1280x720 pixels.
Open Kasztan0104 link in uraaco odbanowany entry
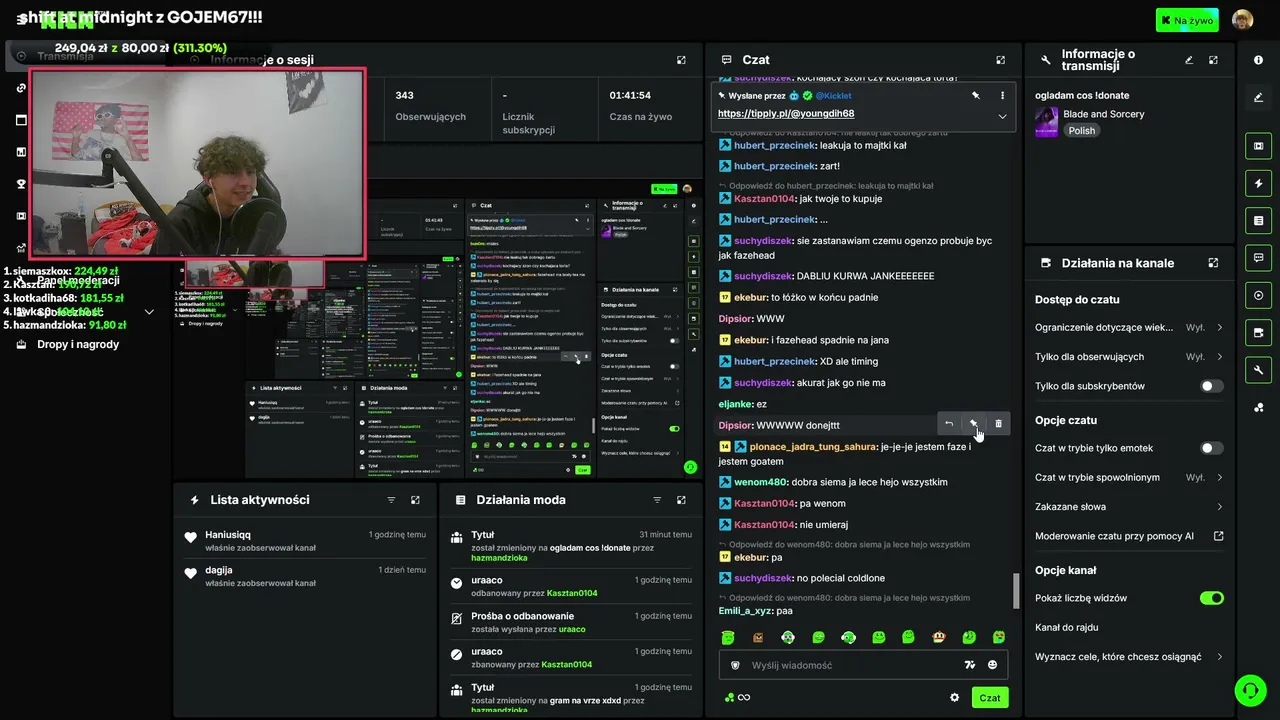[x=572, y=593]
